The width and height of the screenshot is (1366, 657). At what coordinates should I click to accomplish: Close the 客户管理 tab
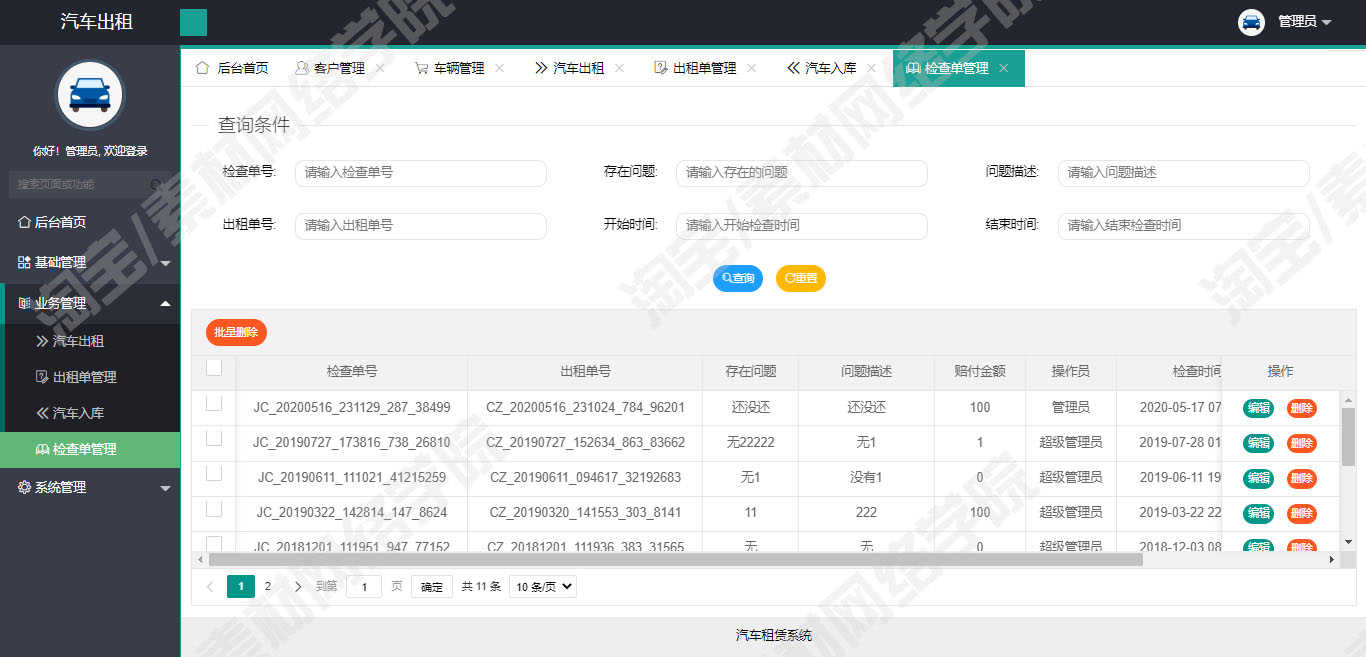[380, 68]
